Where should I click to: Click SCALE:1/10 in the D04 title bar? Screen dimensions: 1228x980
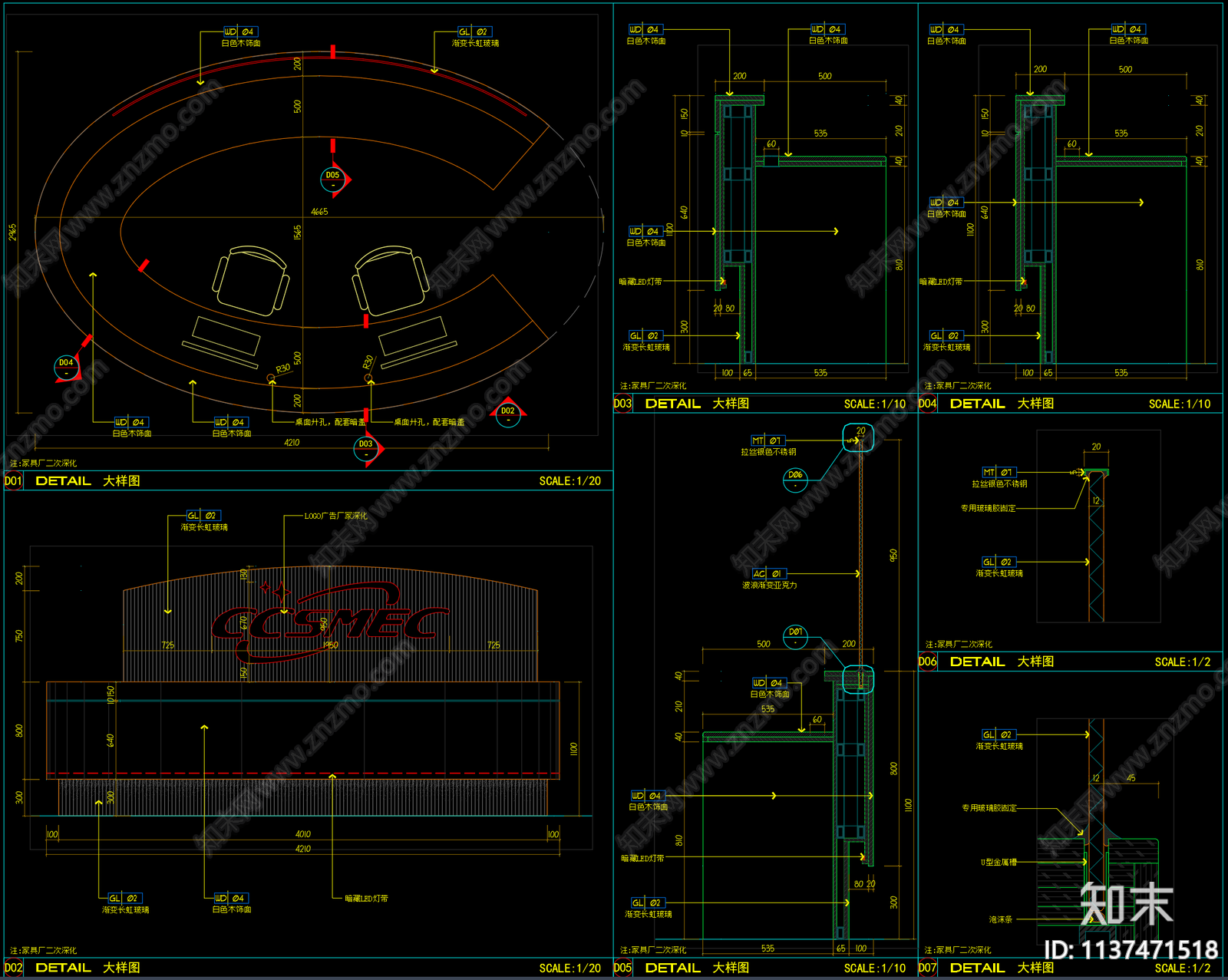1180,404
